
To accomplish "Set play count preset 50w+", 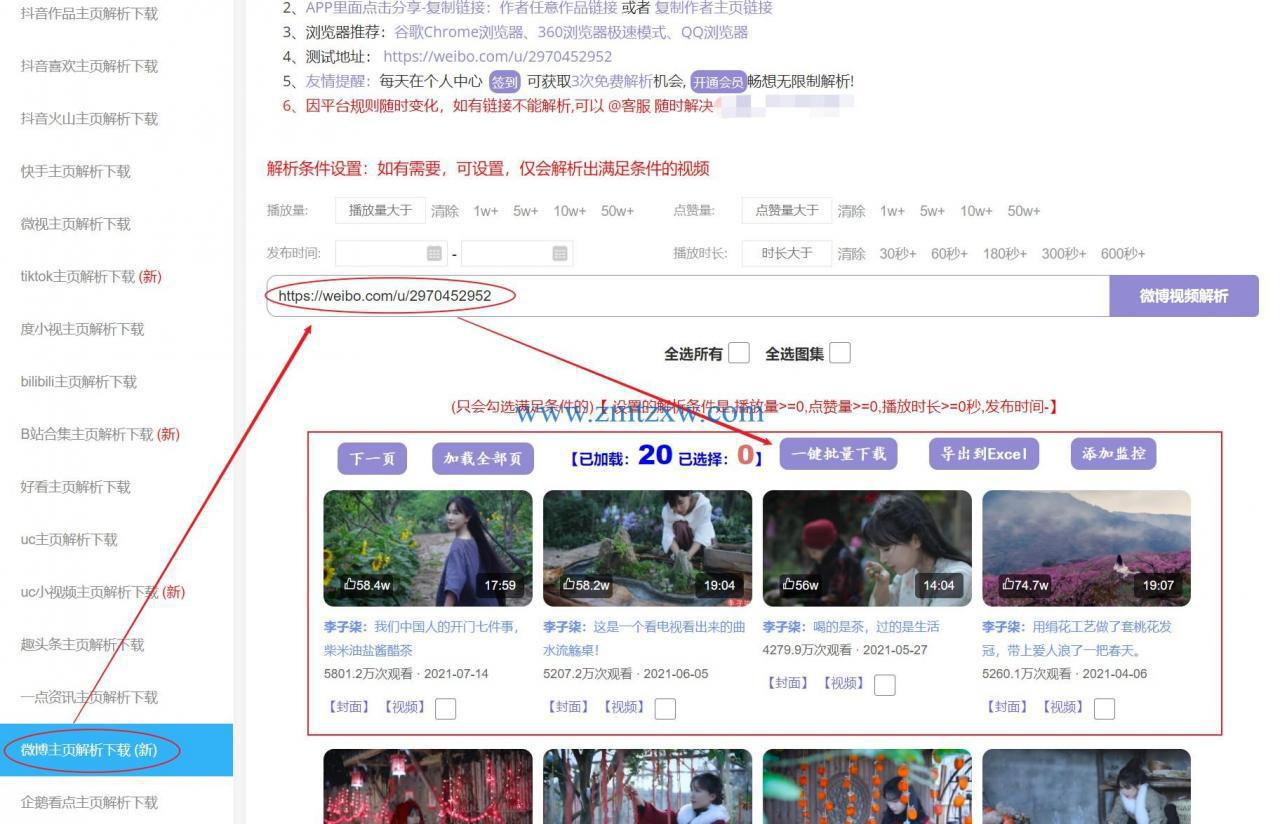I will pos(617,211).
